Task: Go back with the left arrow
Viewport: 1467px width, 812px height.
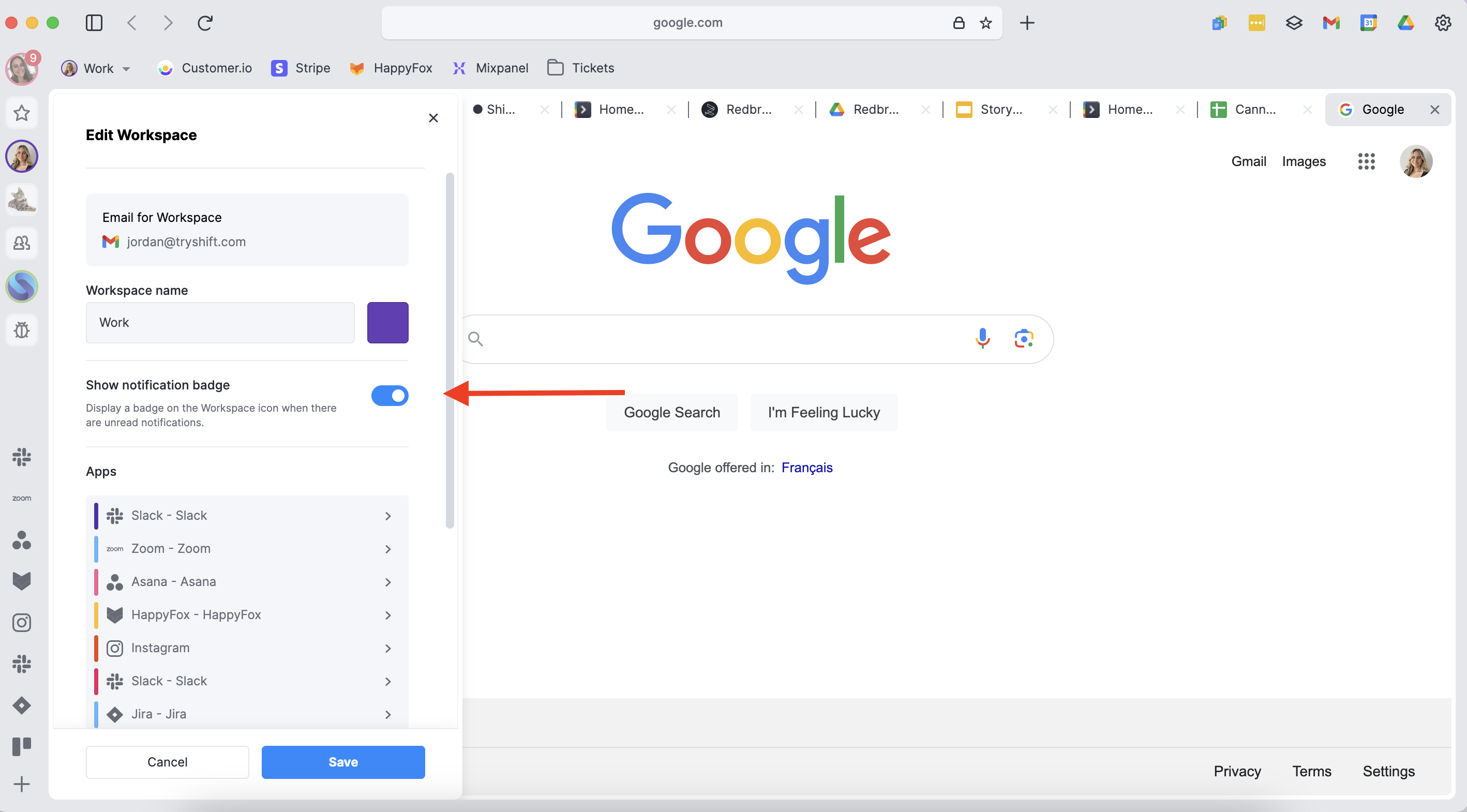Action: tap(131, 23)
